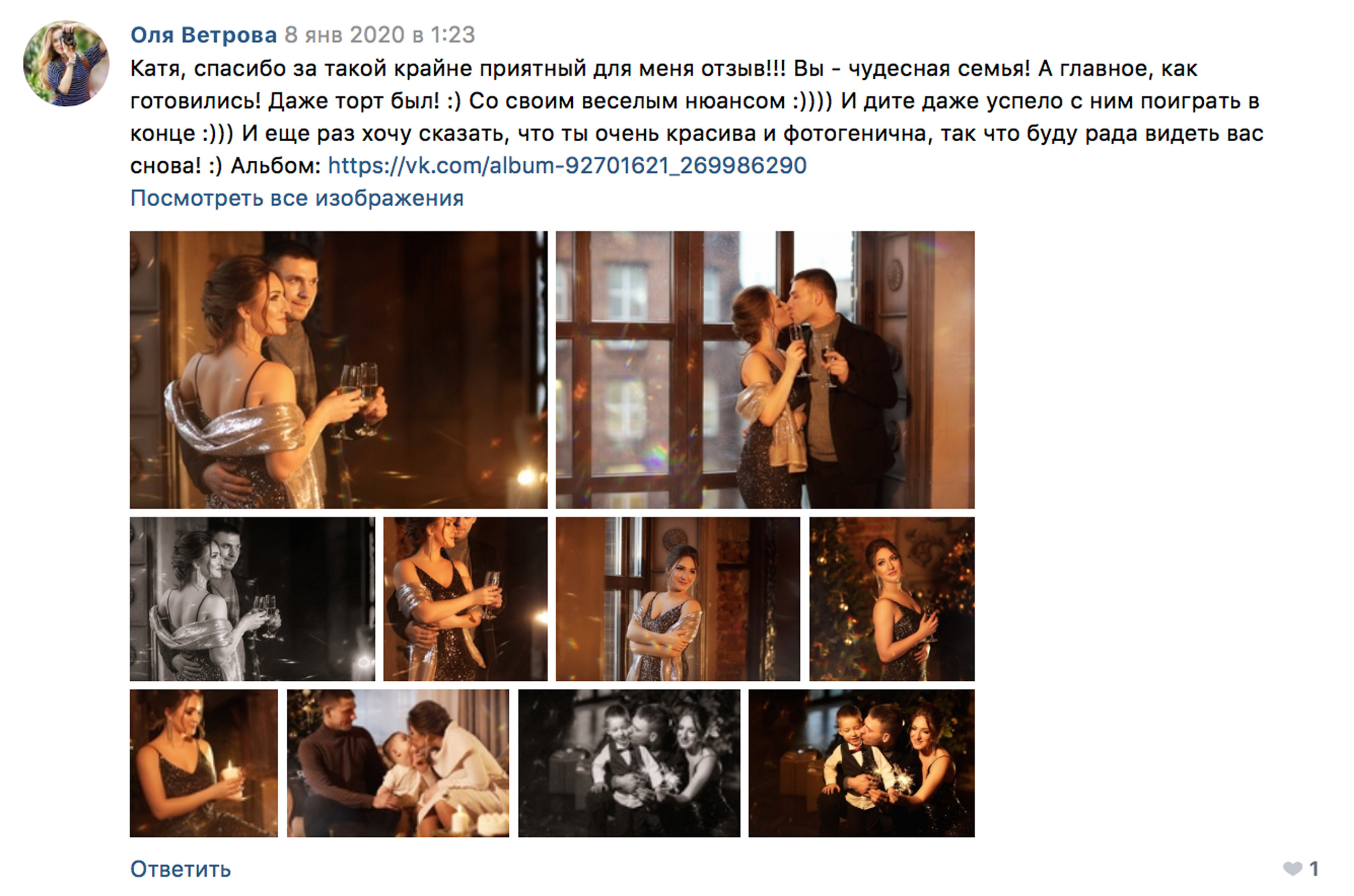The width and height of the screenshot is (1354, 896).
Task: Open the couple toasting champagne photo
Action: click(338, 370)
